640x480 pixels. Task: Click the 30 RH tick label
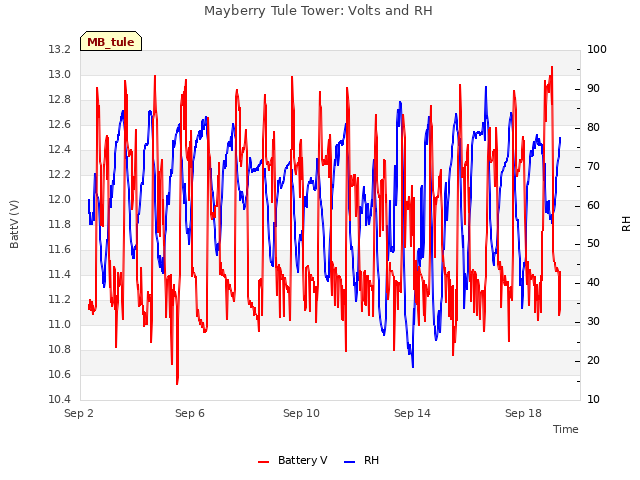pyautogui.click(x=593, y=322)
